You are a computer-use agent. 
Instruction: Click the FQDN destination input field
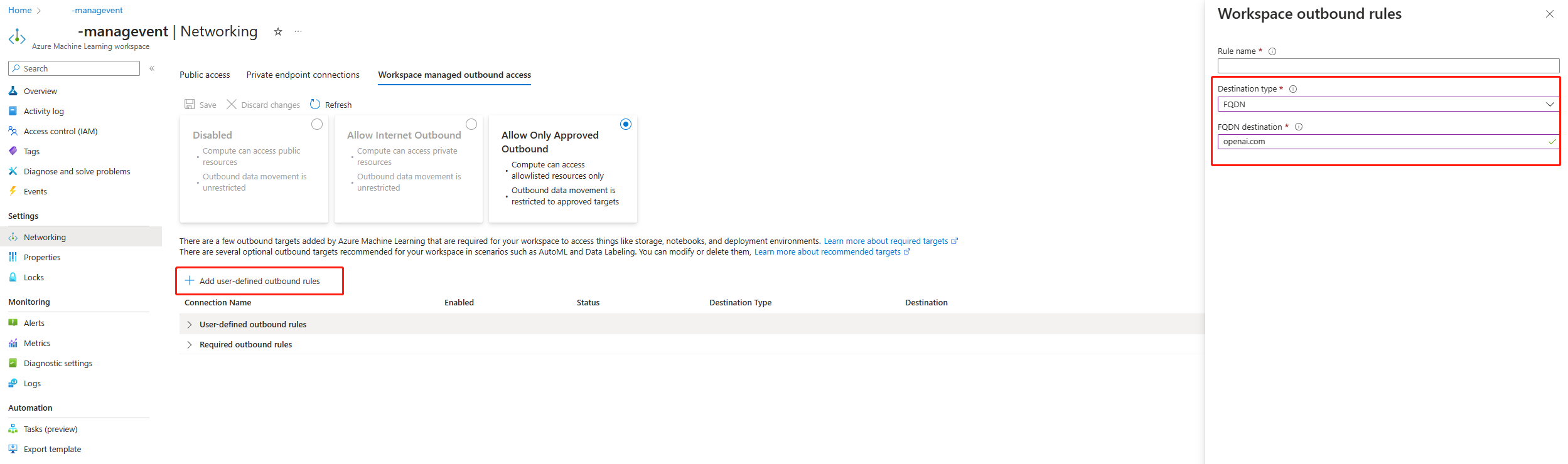point(1388,142)
